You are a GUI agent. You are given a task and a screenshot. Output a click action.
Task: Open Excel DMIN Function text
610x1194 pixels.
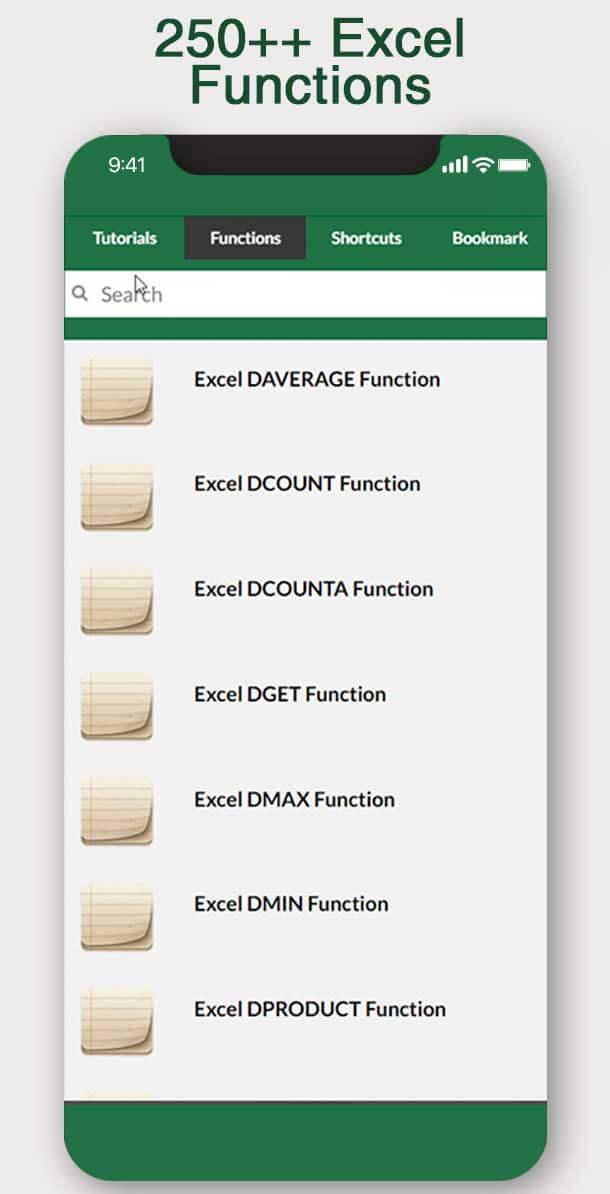(x=292, y=904)
